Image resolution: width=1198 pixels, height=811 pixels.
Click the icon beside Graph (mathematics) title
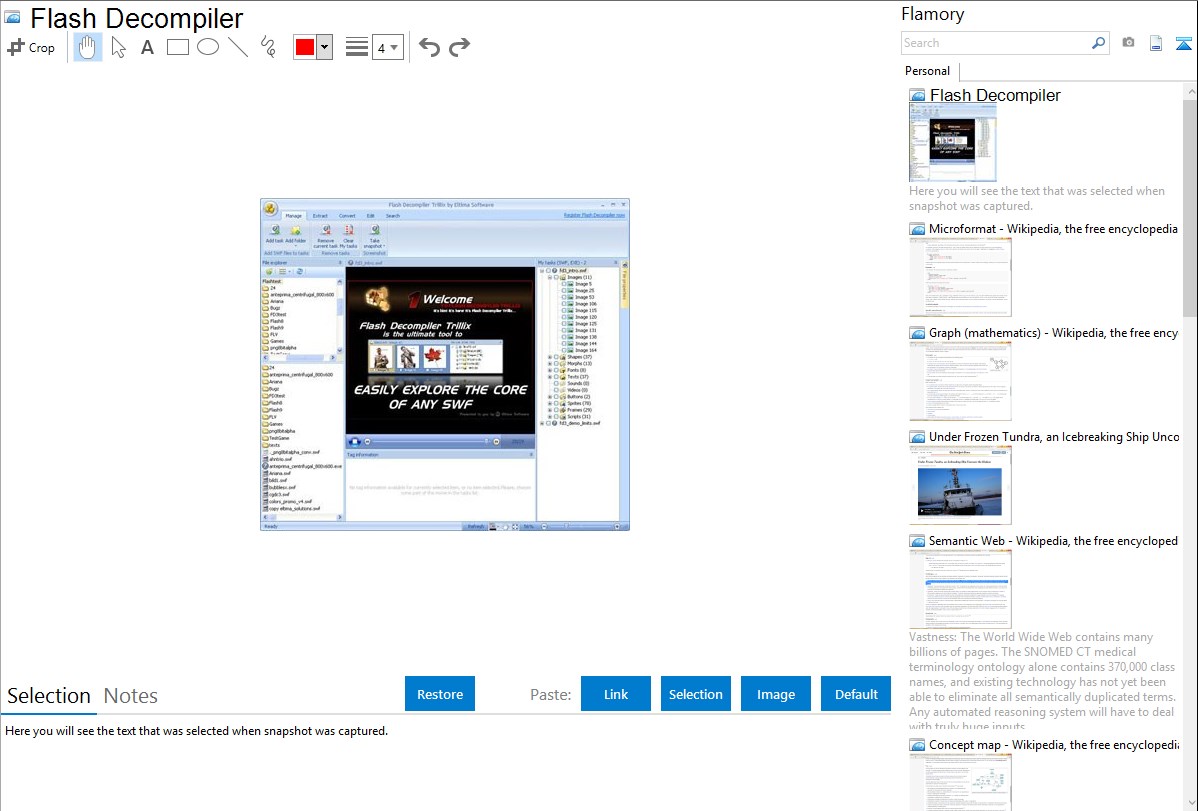(917, 333)
